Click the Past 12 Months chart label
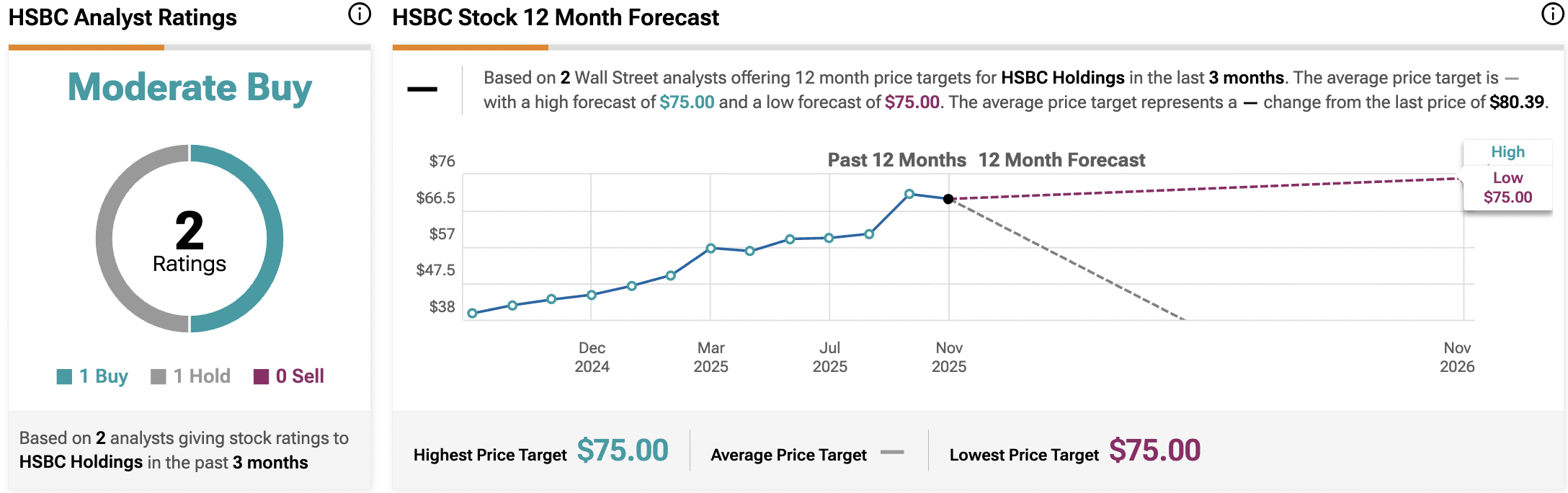1568x493 pixels. pos(896,160)
